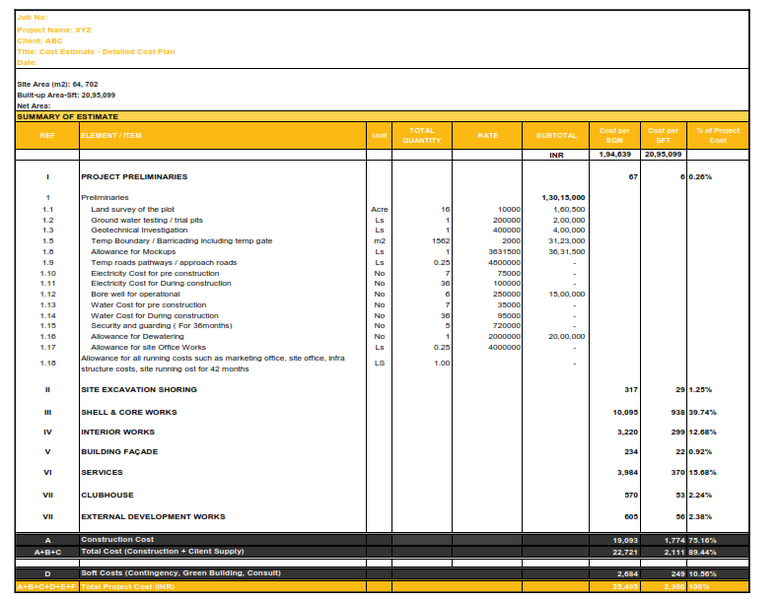Click the 'Allowance for Mockups' item
The height and width of the screenshot is (600, 780).
(133, 252)
